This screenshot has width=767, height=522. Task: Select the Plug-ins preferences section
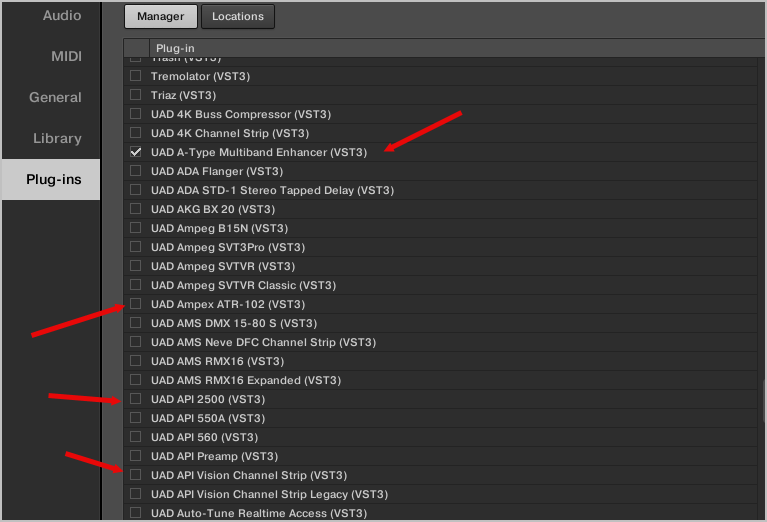click(x=51, y=180)
